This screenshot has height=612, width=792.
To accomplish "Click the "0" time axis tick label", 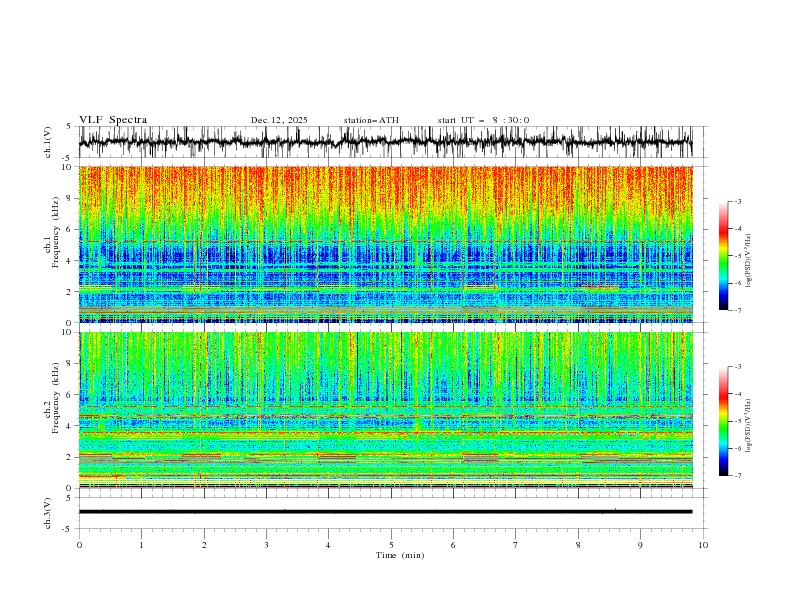I will pyautogui.click(x=79, y=545).
